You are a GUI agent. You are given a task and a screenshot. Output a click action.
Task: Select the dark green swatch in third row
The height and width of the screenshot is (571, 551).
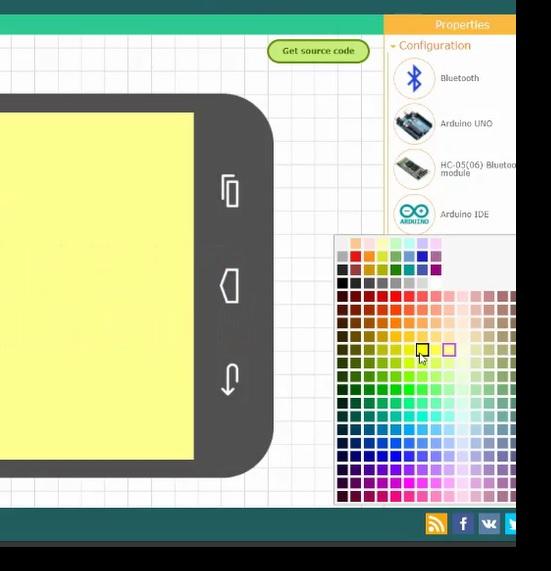point(396,270)
